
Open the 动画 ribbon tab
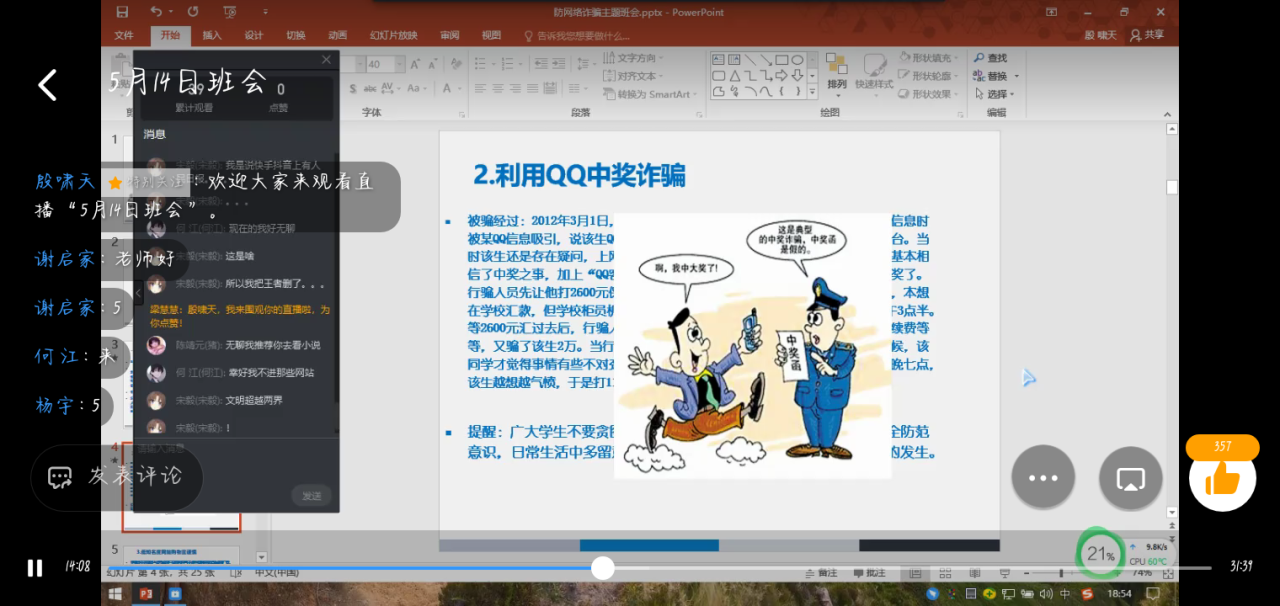pyautogui.click(x=338, y=35)
